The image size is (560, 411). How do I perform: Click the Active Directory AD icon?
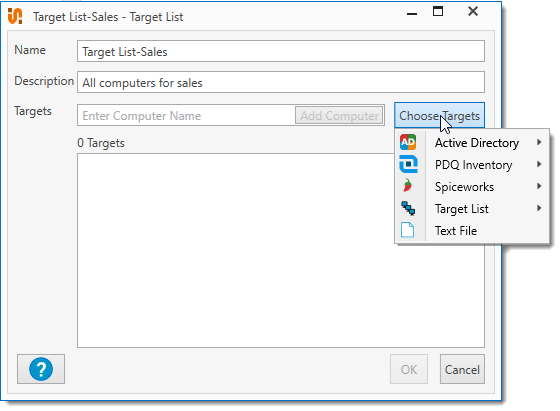(408, 142)
